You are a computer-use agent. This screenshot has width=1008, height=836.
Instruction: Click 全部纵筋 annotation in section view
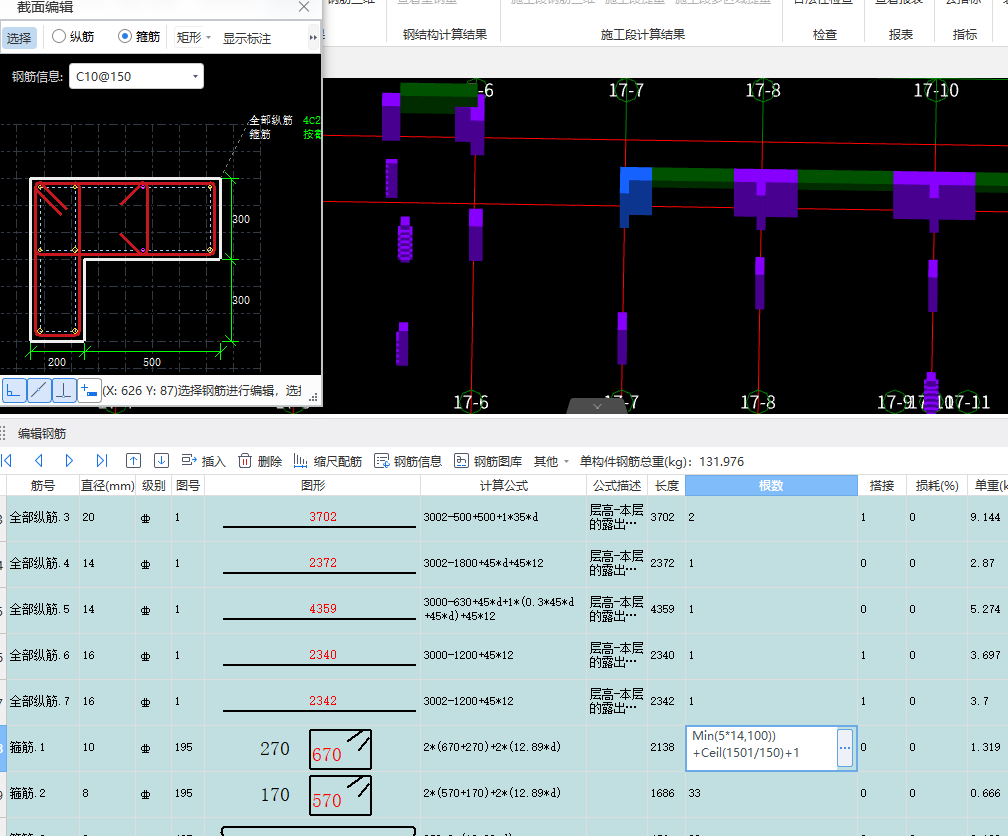[271, 120]
